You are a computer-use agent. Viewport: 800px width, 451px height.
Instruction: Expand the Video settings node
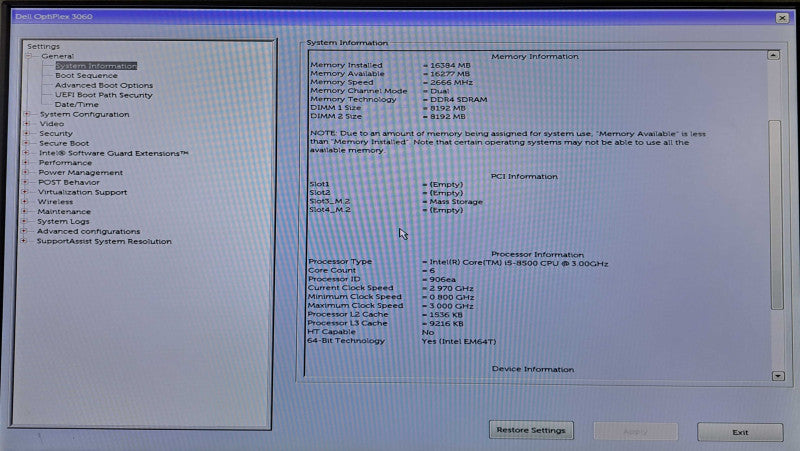pyautogui.click(x=27, y=123)
